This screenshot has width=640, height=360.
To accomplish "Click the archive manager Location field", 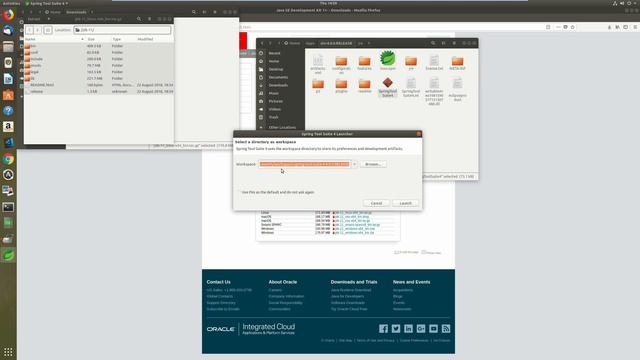I will click(122, 30).
